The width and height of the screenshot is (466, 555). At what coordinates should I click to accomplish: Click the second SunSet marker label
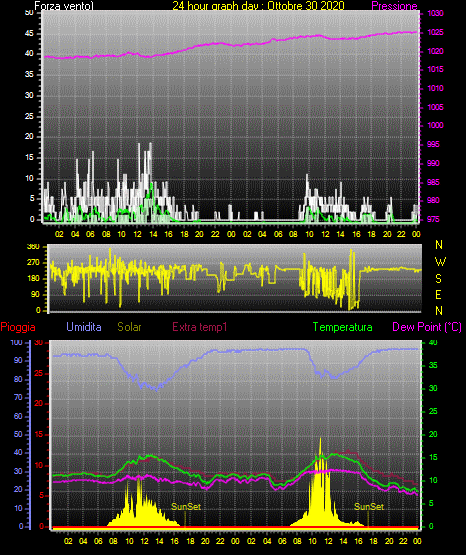coord(369,507)
